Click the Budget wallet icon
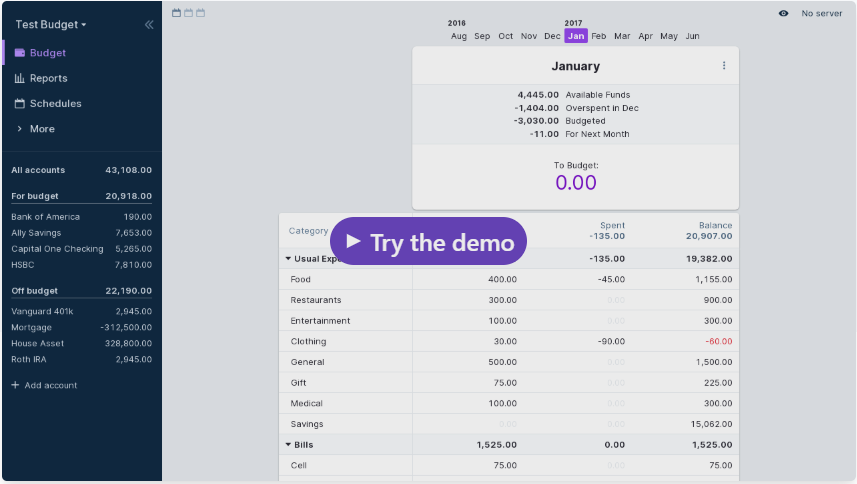This screenshot has height=484, width=857. pyautogui.click(x=19, y=53)
